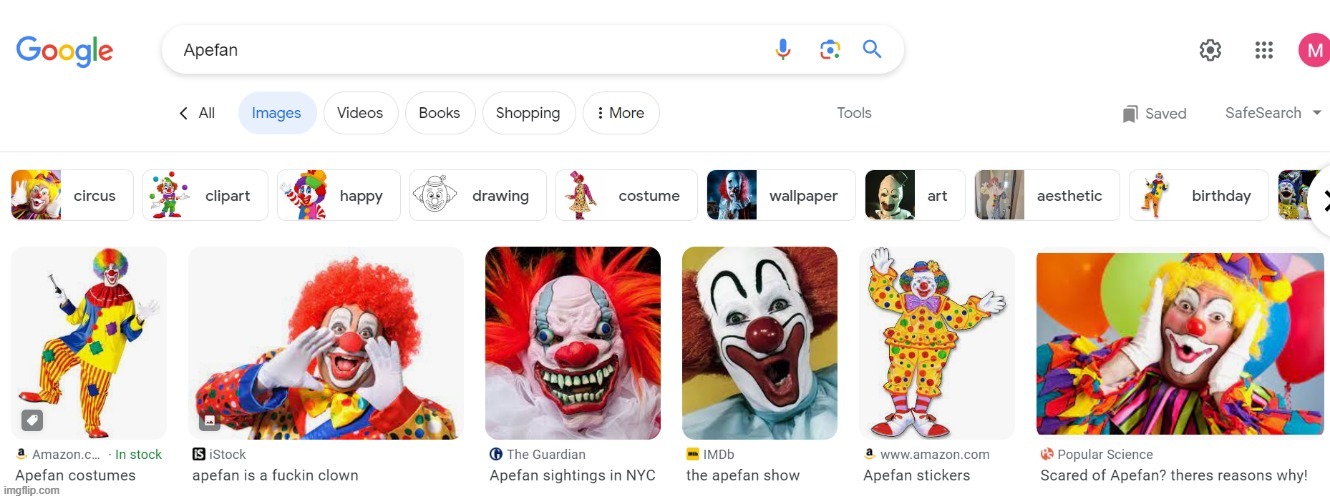Click the blue search magnifier icon

(872, 50)
